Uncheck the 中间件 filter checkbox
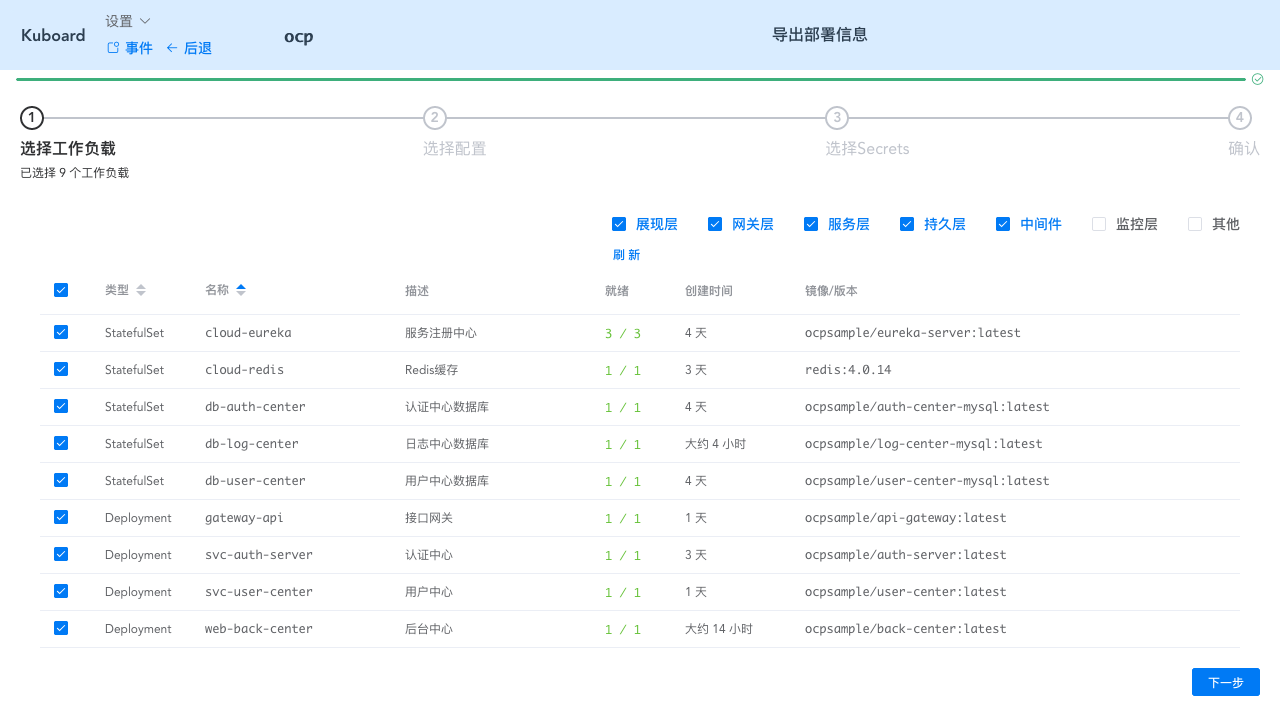Viewport: 1280px width, 720px height. (1003, 224)
